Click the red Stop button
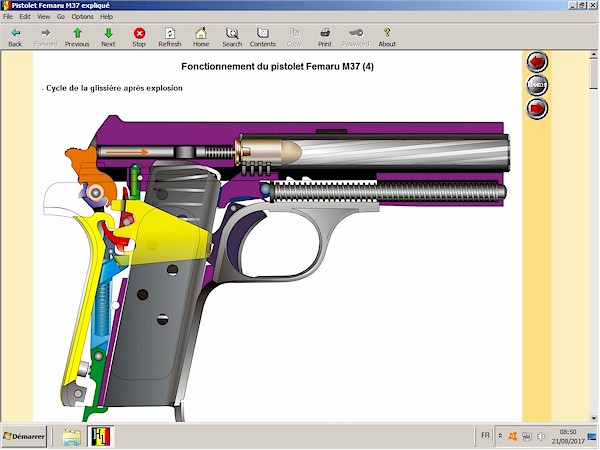600x450 pixels. point(139,38)
